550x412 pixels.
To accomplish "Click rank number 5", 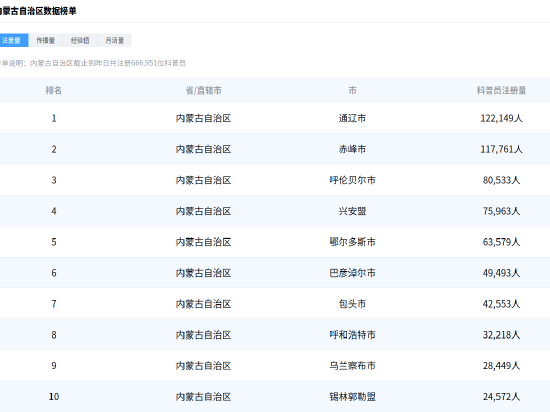I will coord(54,242).
